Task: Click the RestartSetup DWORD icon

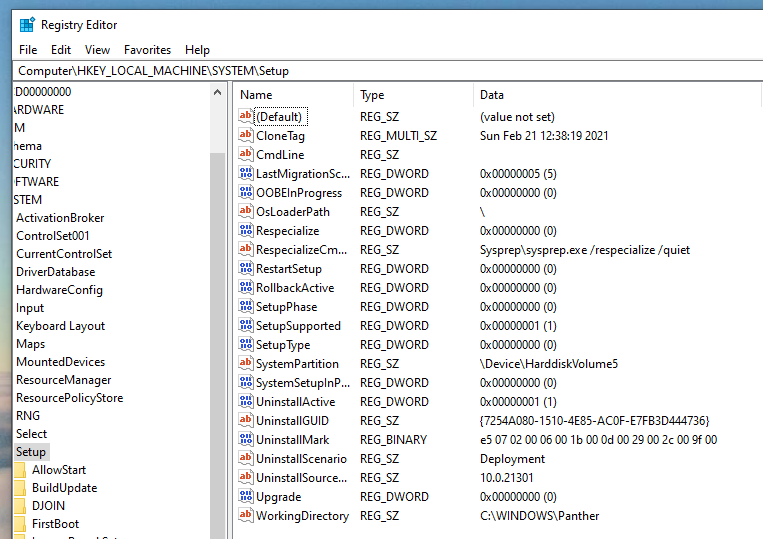Action: [246, 268]
